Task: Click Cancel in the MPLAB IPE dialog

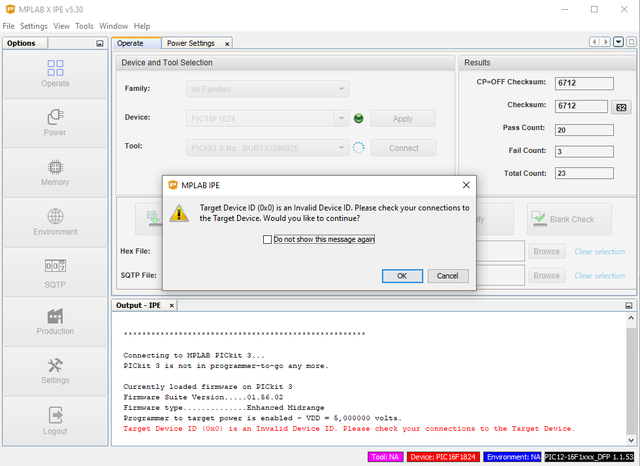Action: 448,276
